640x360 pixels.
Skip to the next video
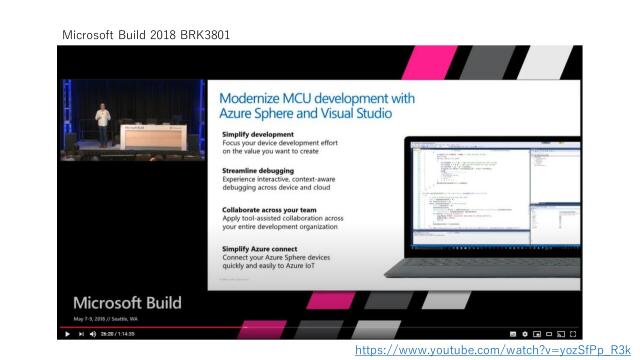point(81,334)
